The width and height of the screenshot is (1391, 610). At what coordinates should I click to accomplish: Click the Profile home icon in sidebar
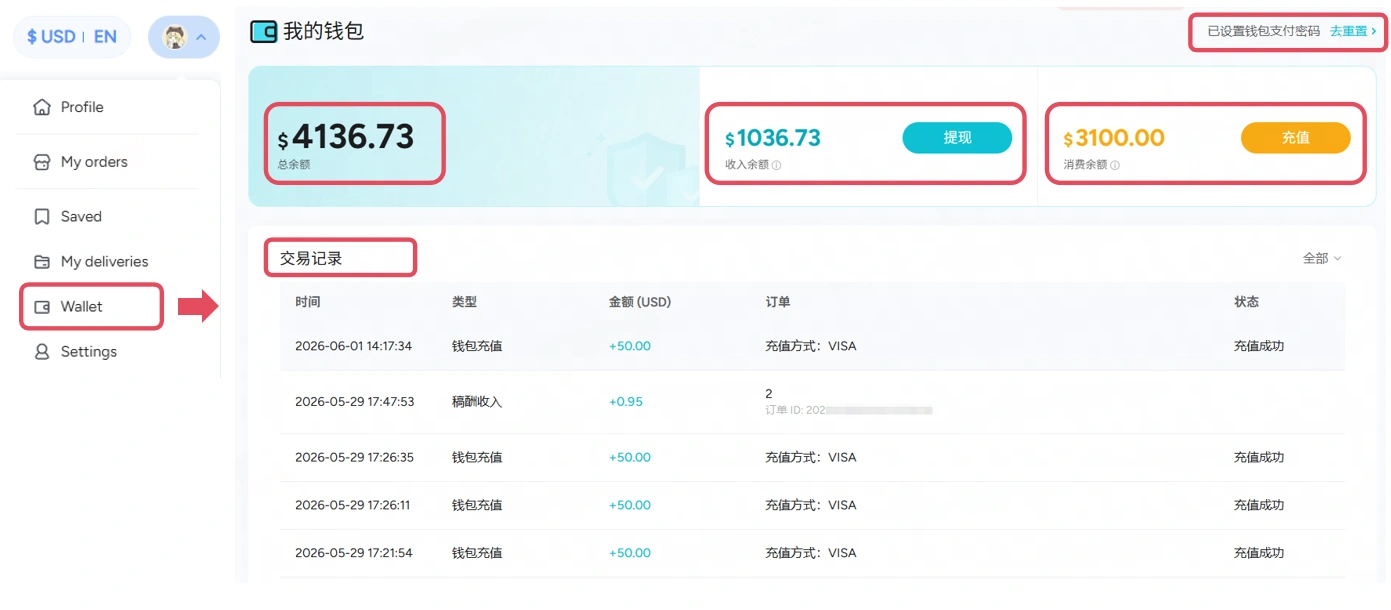[x=42, y=107]
